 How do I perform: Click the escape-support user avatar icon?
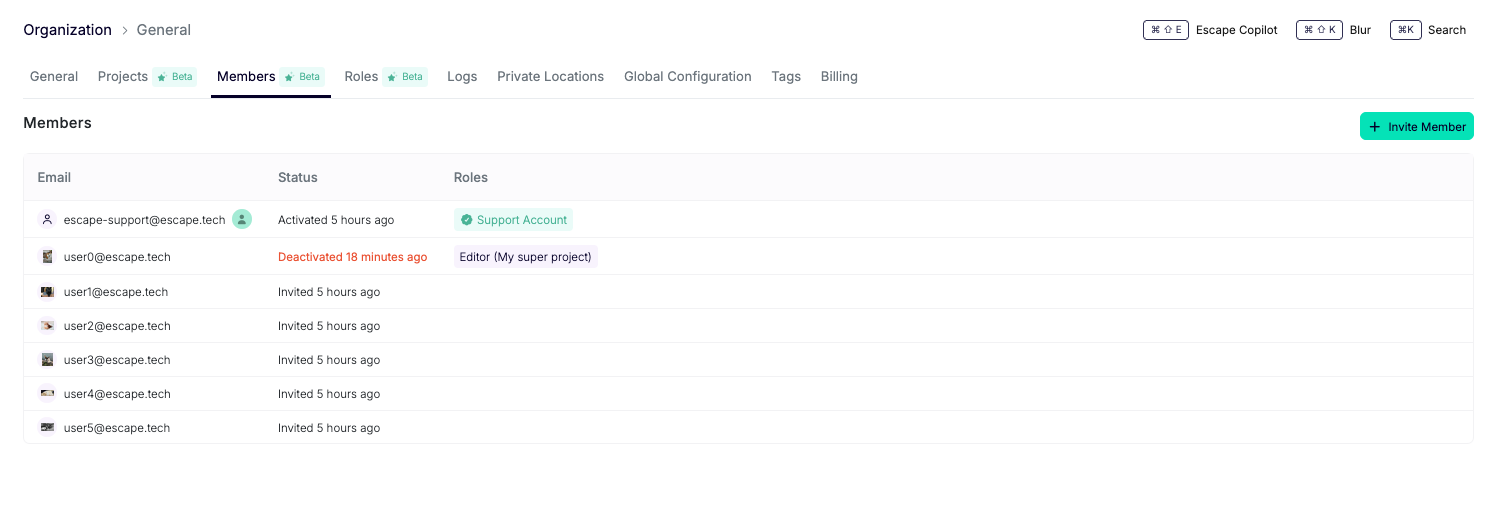(x=47, y=219)
